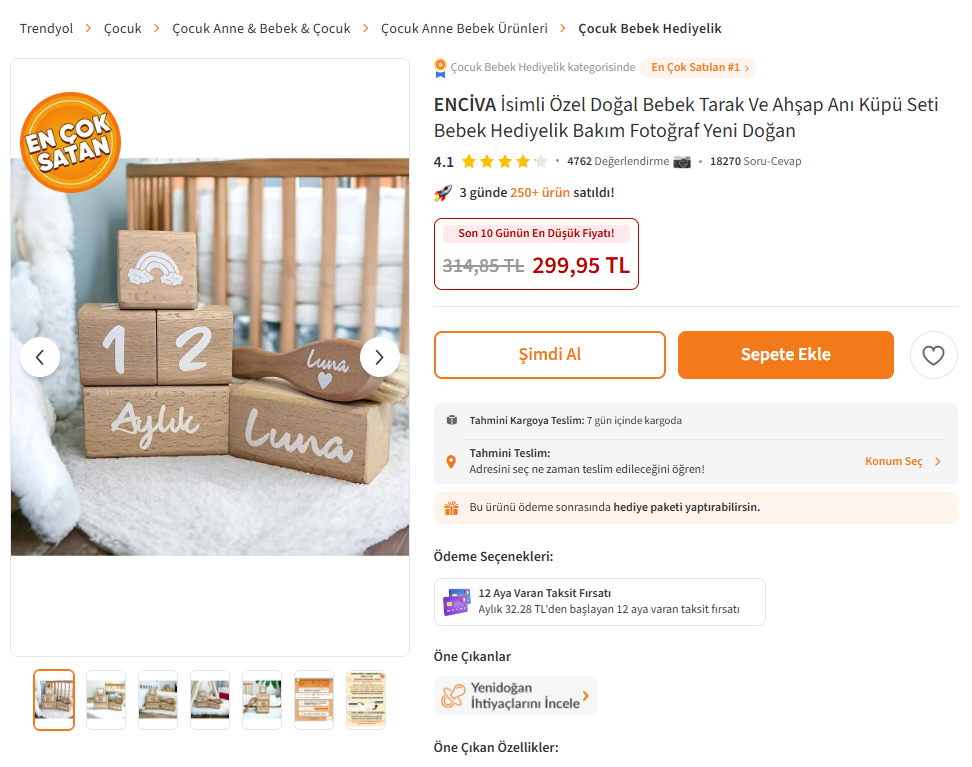Show next product image with right arrow

pyautogui.click(x=379, y=357)
